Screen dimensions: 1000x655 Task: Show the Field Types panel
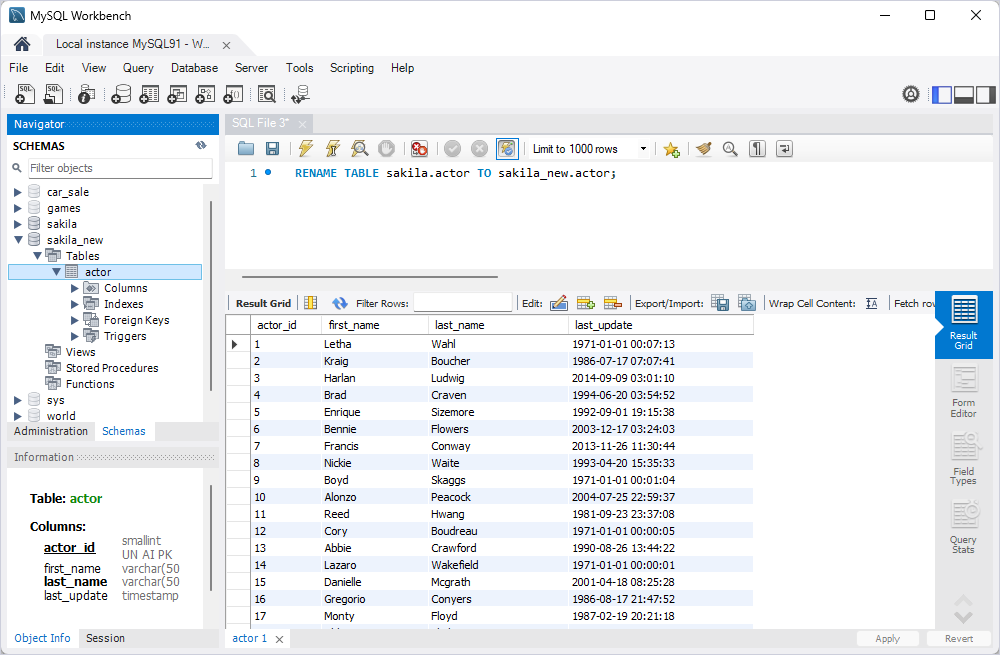964,459
